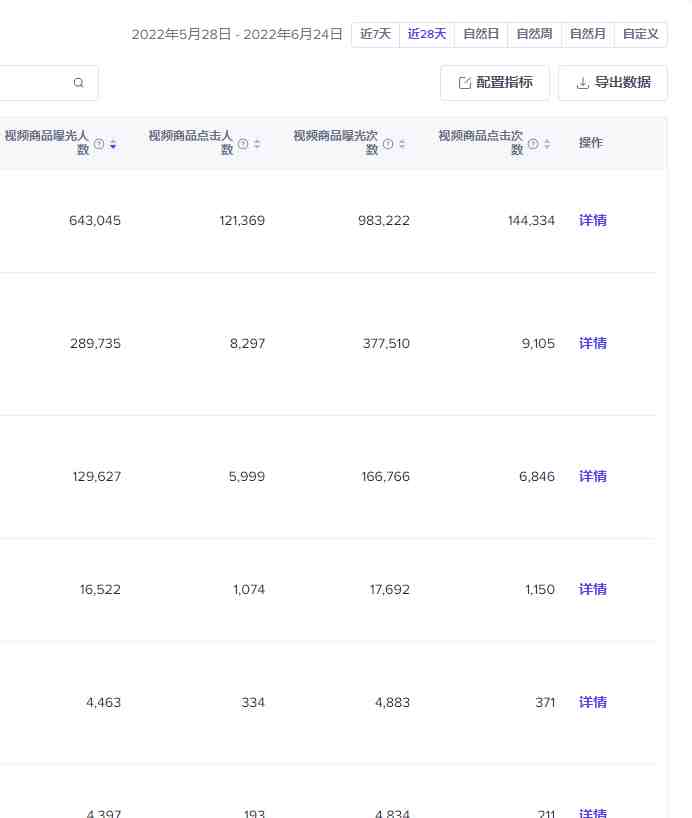Viewport: 692px width, 818px height.
Task: Select cell value 377,510
Action: (x=386, y=344)
